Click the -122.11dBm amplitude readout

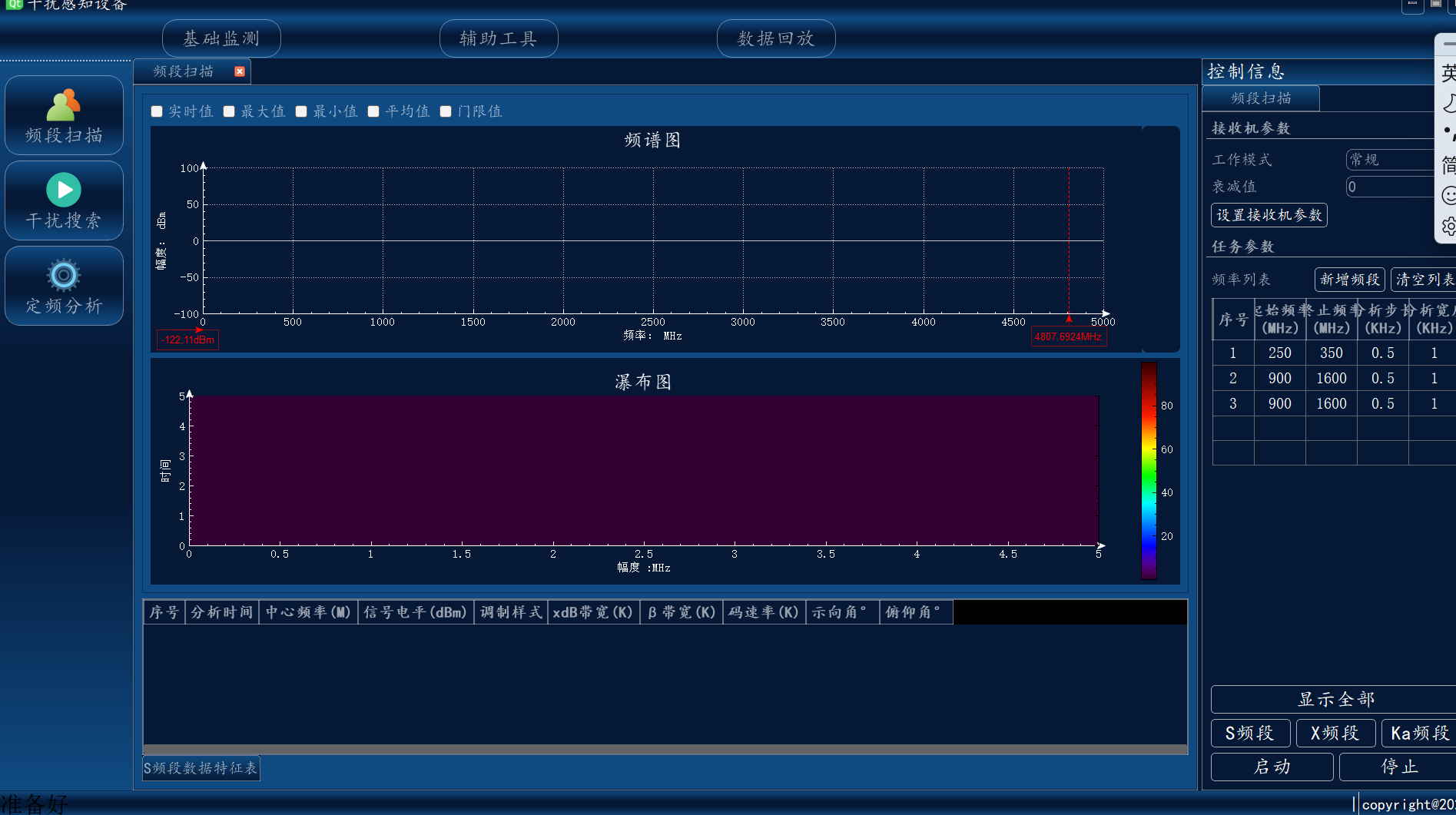(187, 340)
